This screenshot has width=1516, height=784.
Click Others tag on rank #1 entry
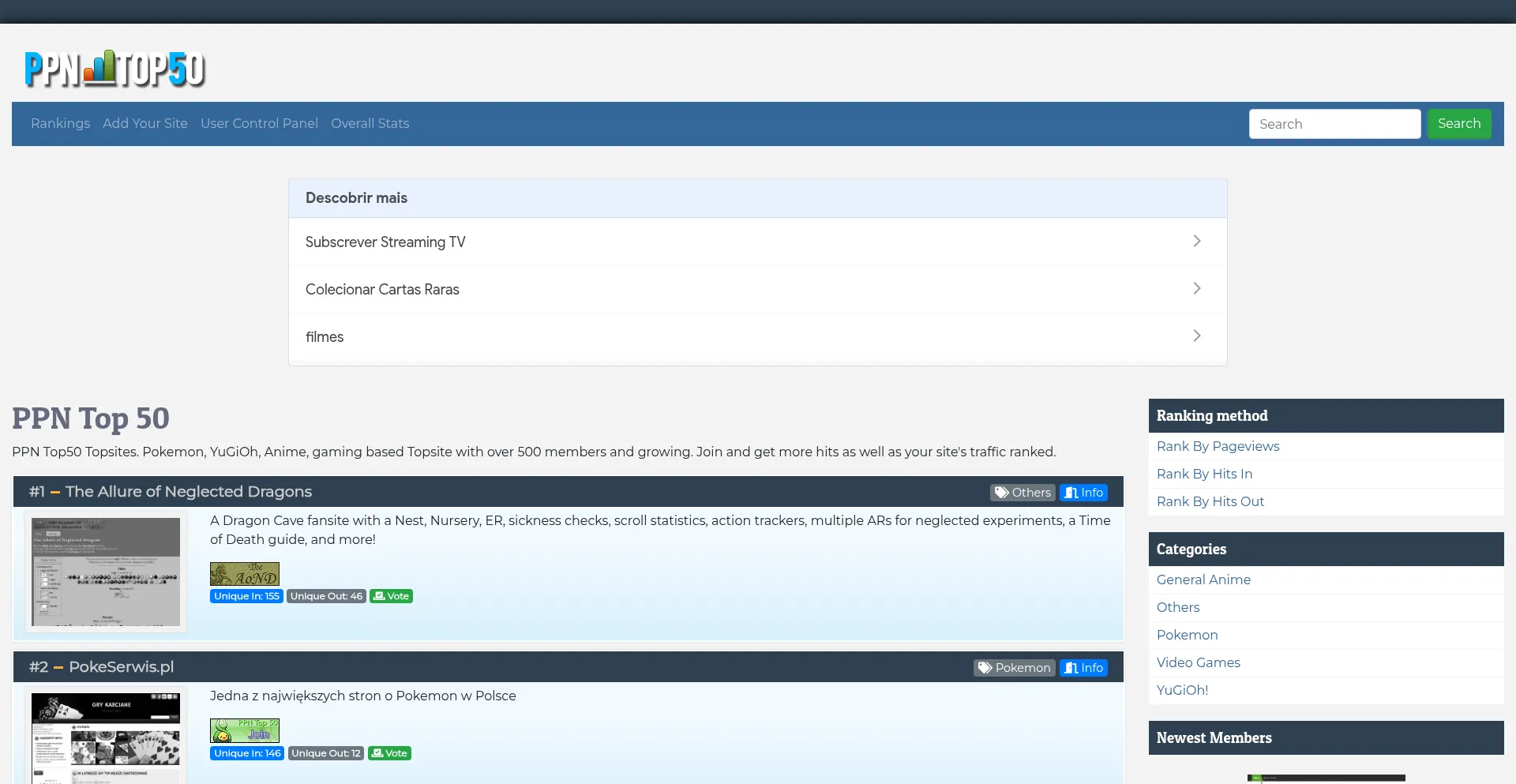pos(1023,493)
